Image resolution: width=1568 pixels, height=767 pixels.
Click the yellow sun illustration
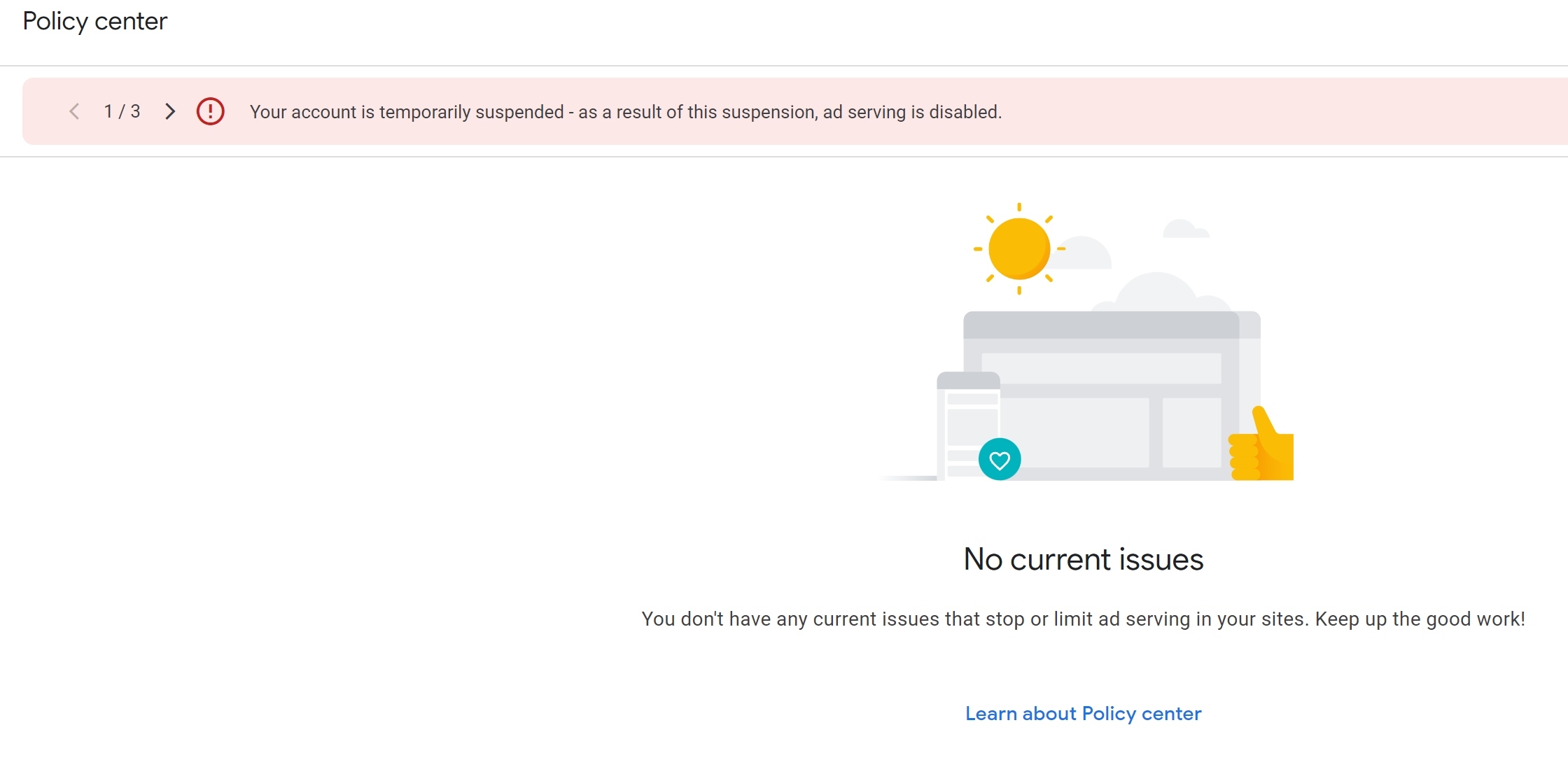point(1018,248)
